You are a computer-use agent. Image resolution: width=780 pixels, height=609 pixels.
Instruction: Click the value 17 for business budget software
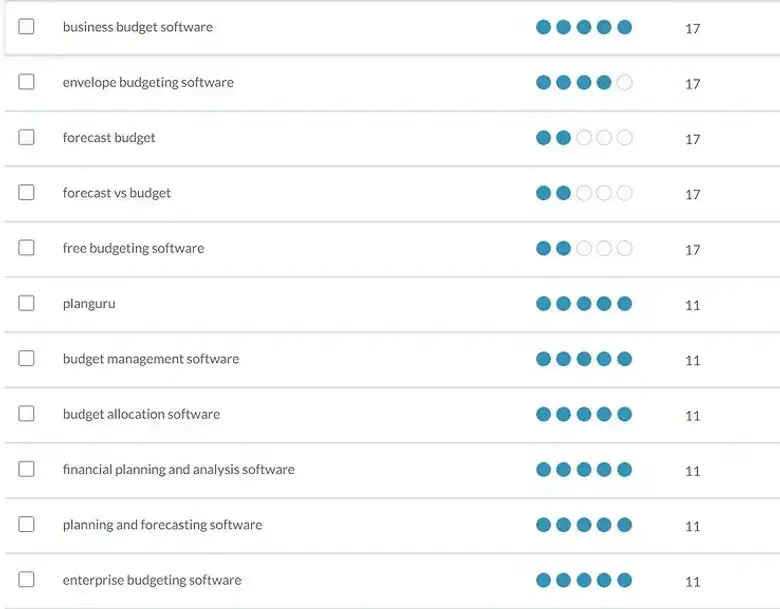pos(692,28)
